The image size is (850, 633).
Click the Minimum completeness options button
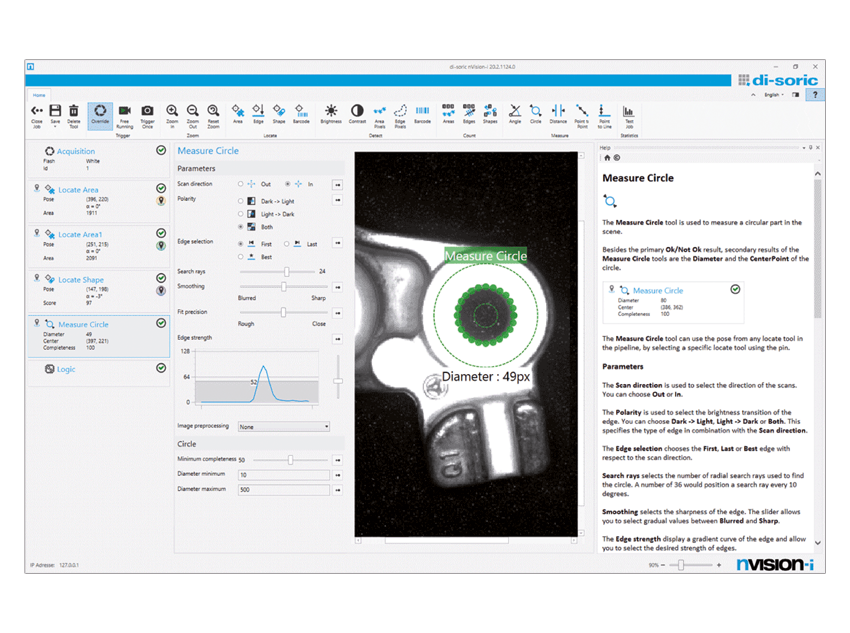[x=338, y=460]
